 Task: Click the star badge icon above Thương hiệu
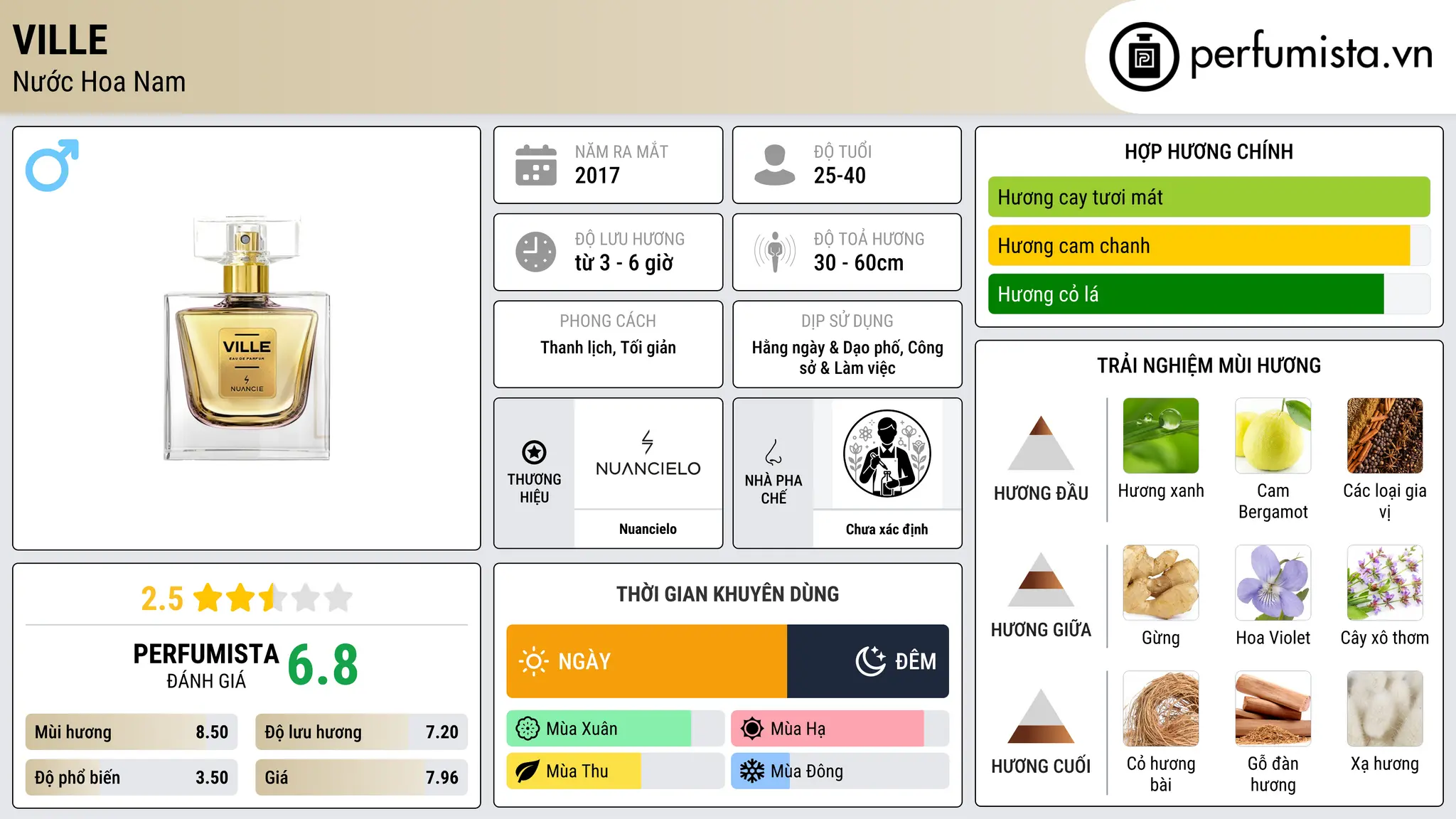point(534,452)
